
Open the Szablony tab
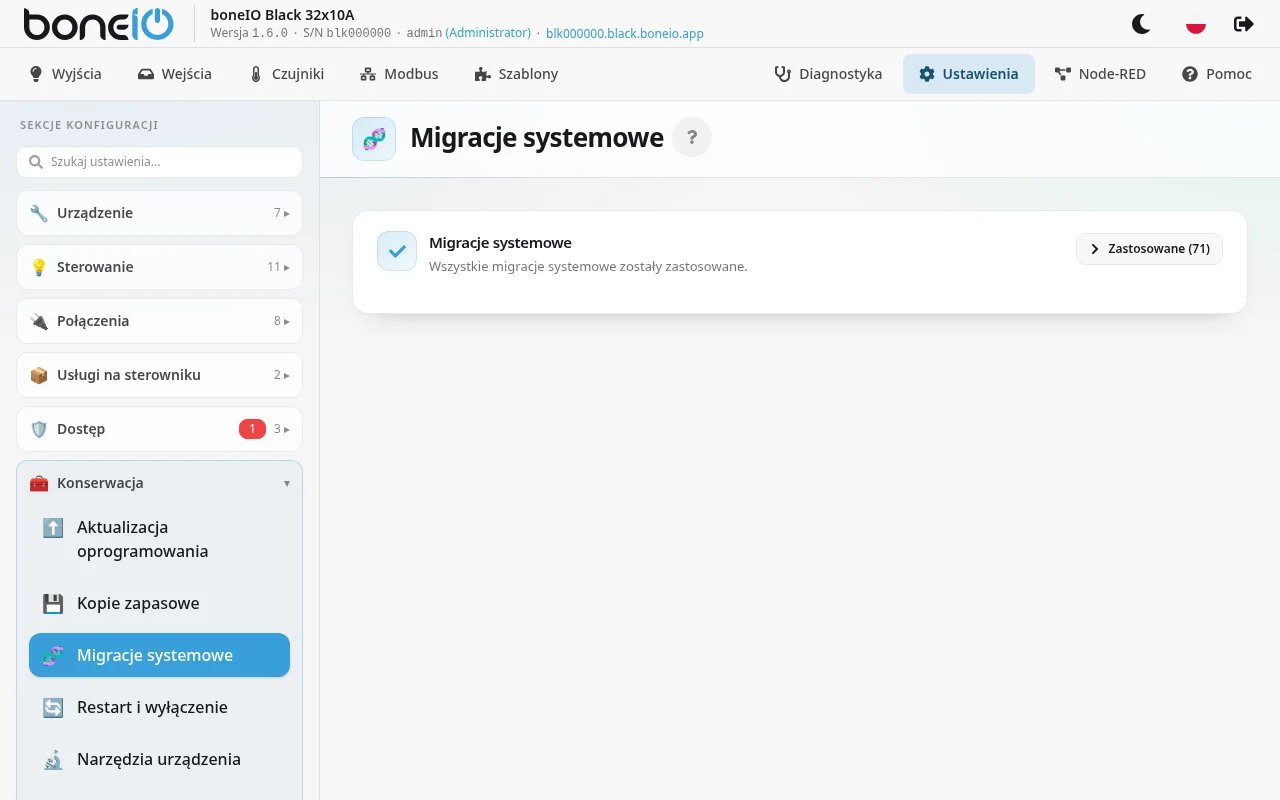pyautogui.click(x=516, y=74)
